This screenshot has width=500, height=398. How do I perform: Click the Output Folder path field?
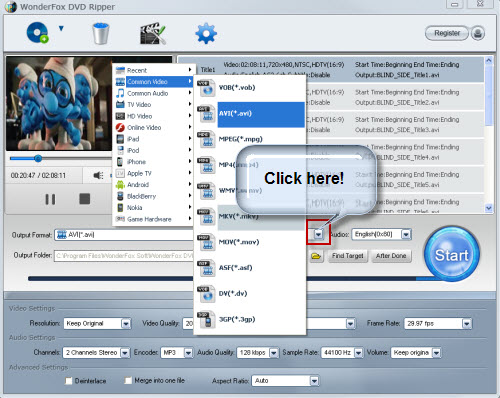pos(124,256)
